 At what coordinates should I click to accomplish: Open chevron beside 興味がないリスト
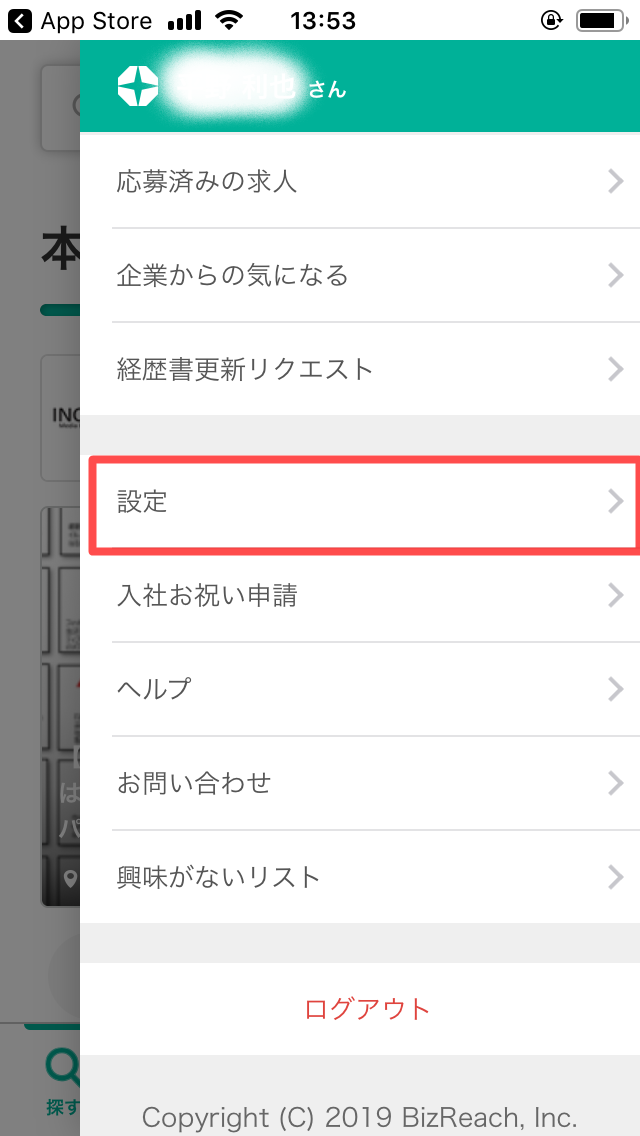[x=615, y=877]
